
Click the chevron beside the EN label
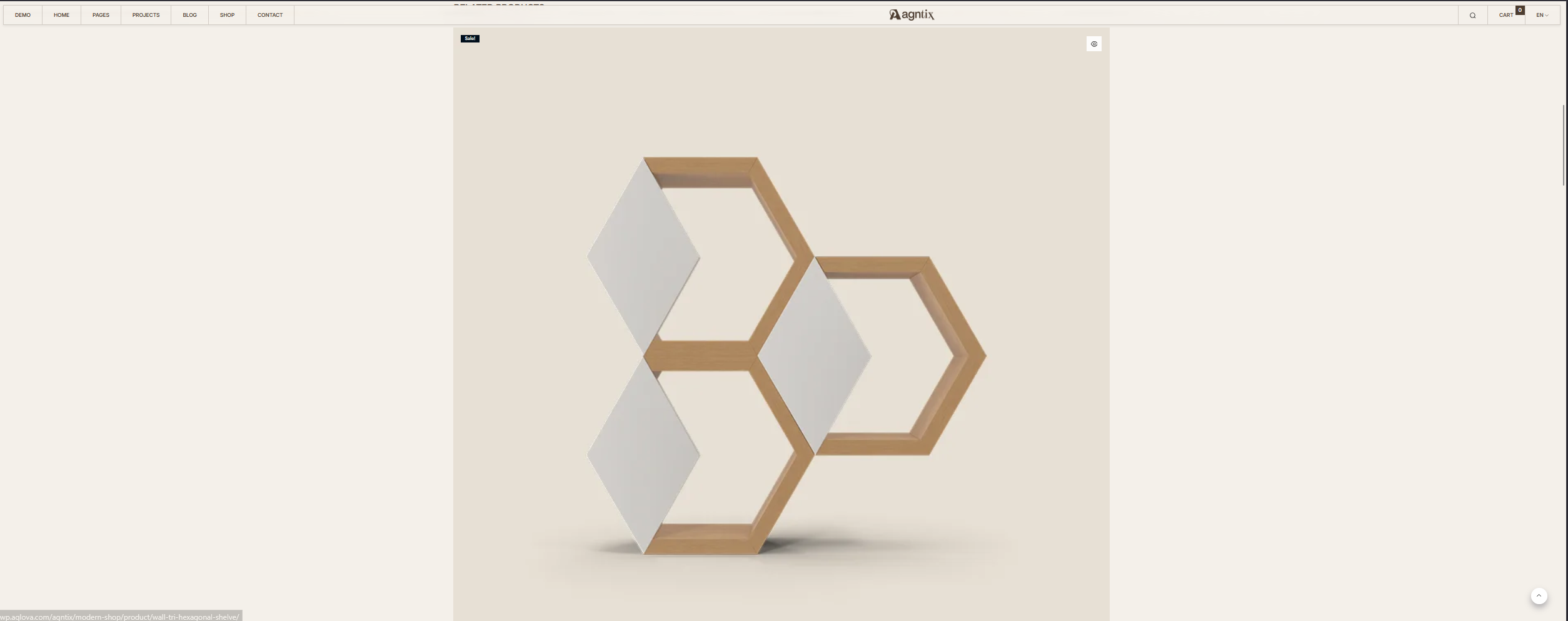pos(1547,16)
